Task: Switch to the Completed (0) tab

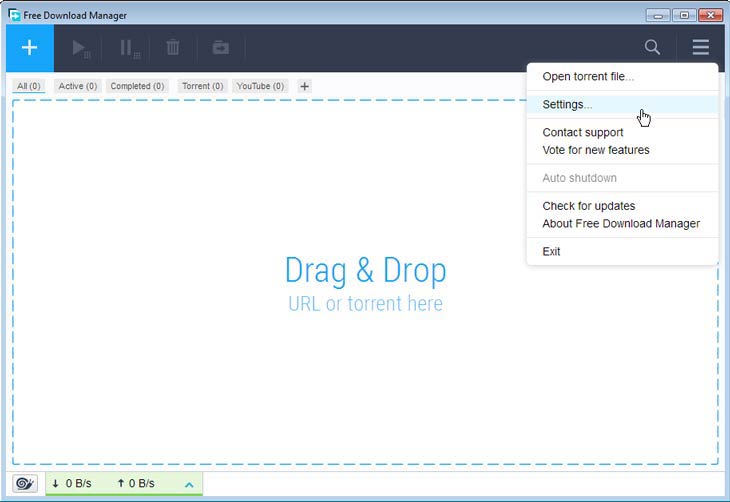Action: tap(137, 86)
